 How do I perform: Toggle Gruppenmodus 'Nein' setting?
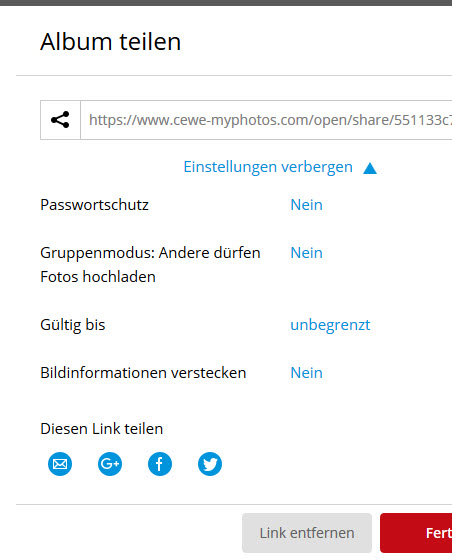click(306, 253)
